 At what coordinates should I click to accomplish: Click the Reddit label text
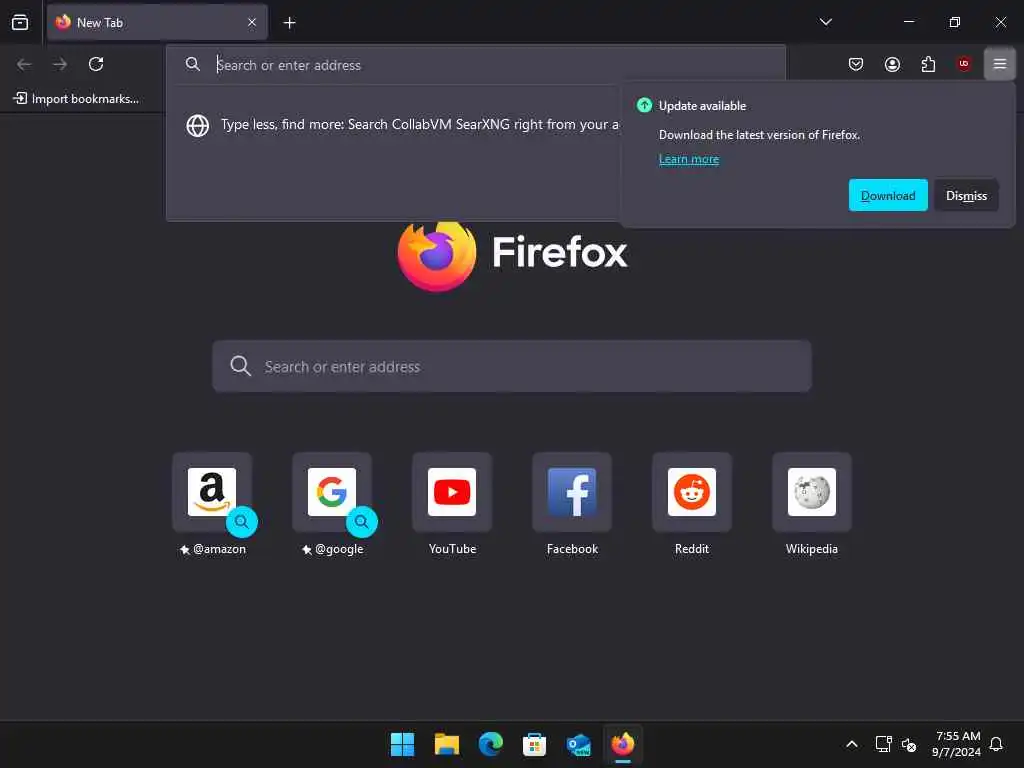tap(692, 549)
